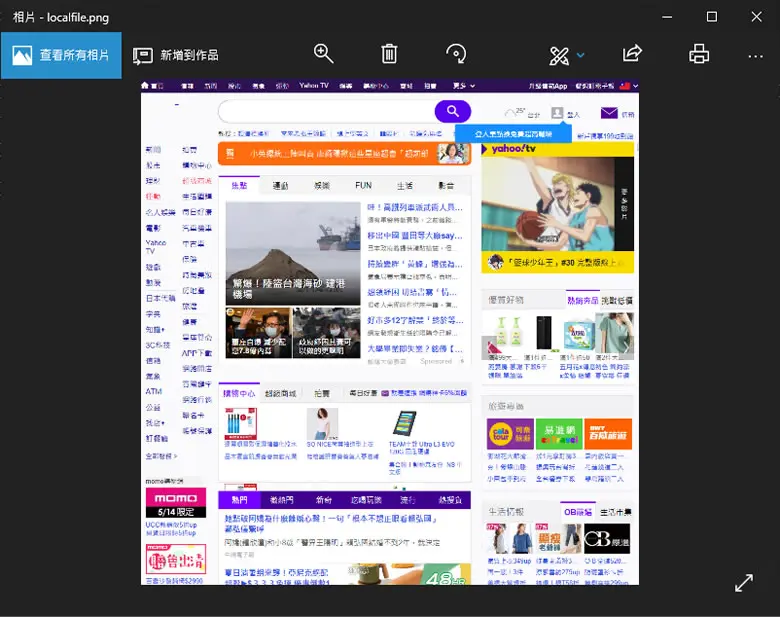The width and height of the screenshot is (780, 617).
Task: Expand the 更多 dropdown in navigation bar
Action: tap(464, 86)
